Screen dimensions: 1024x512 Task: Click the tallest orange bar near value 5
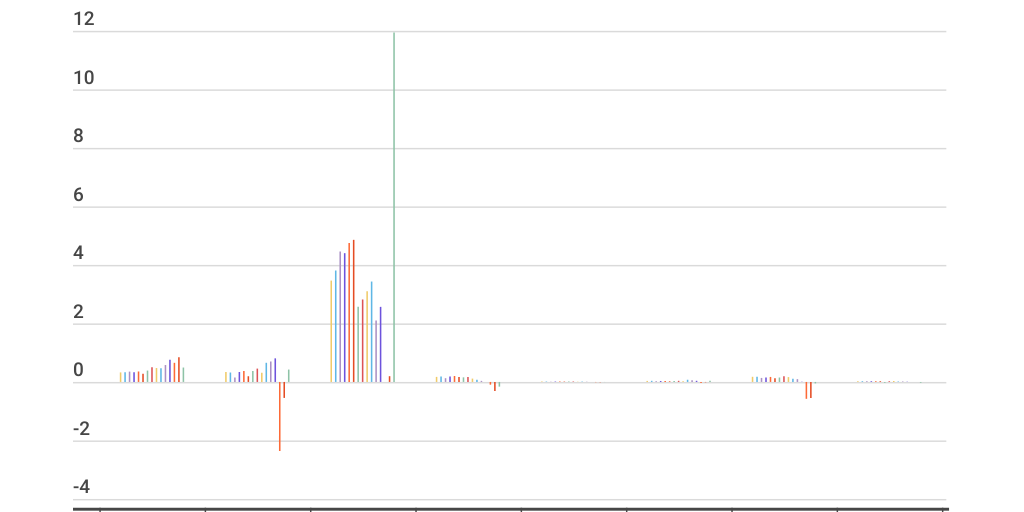point(353,310)
